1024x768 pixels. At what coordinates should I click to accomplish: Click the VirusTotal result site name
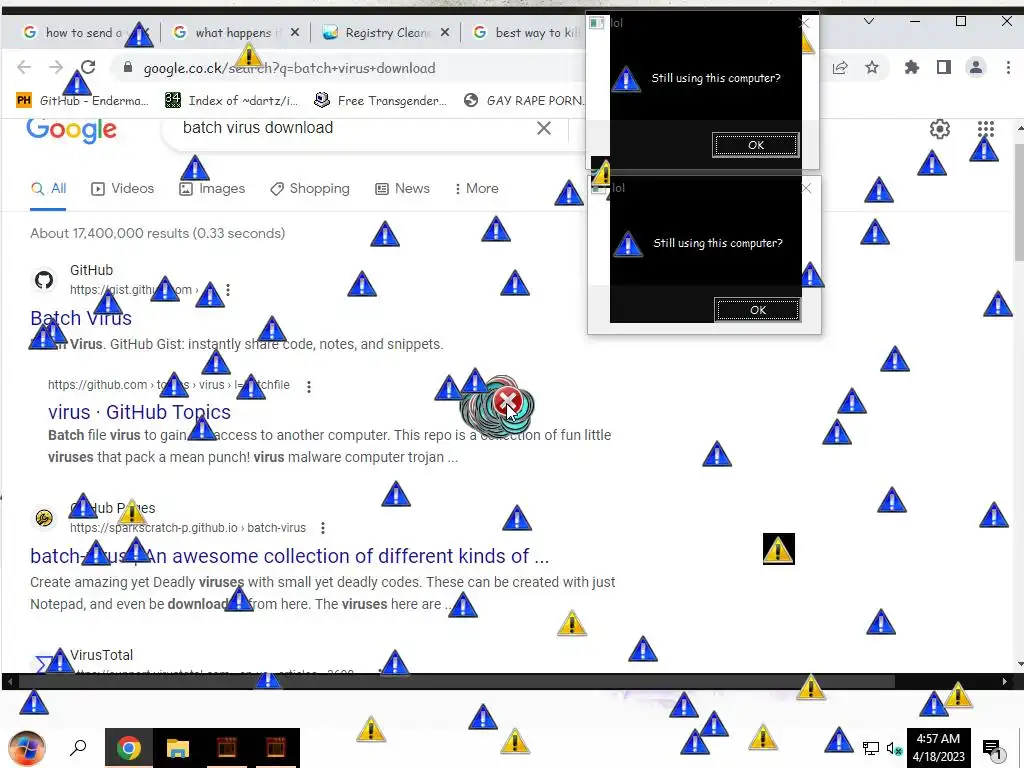[101, 655]
